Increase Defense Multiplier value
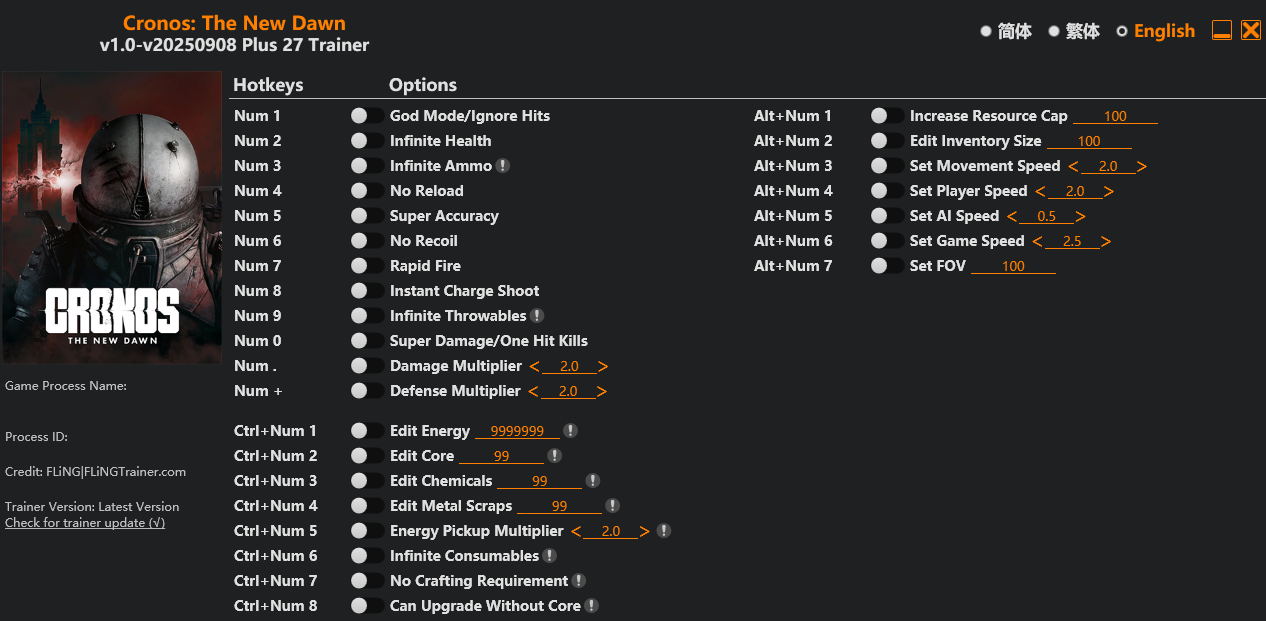This screenshot has height=621, width=1266. click(601, 392)
